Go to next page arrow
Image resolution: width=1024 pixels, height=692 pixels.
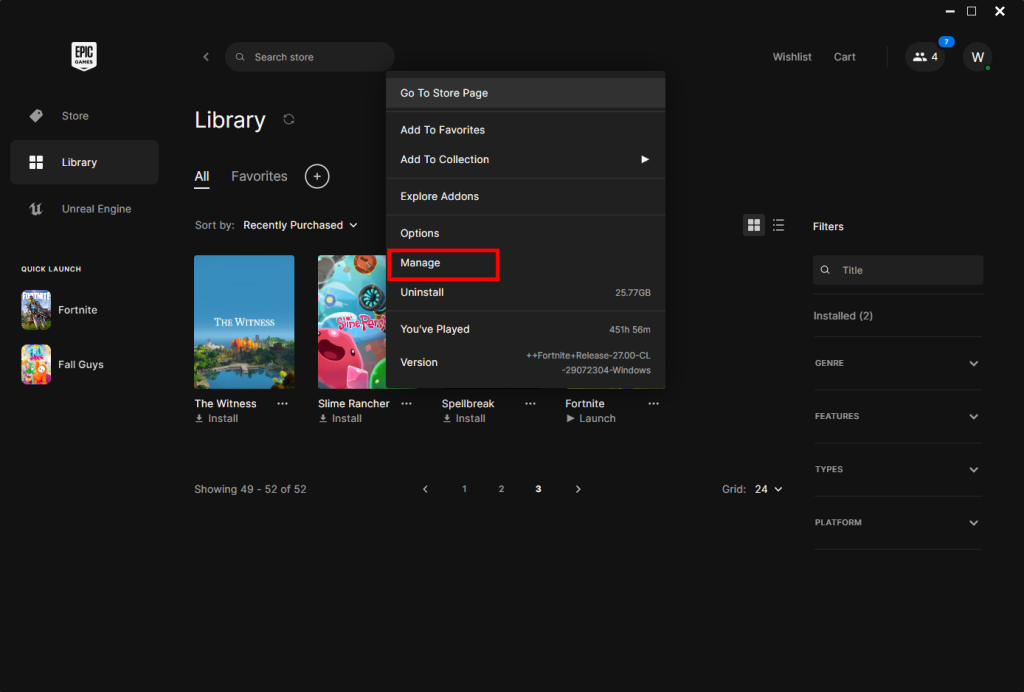[x=578, y=489]
